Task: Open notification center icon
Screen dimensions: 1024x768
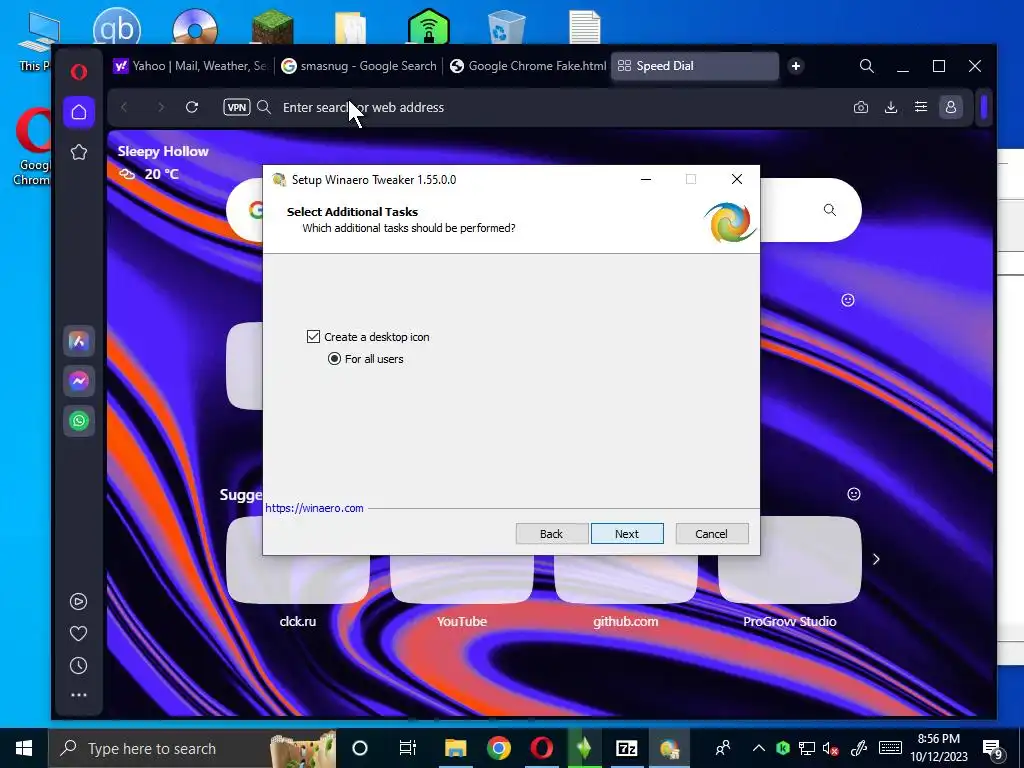Action: (993, 749)
